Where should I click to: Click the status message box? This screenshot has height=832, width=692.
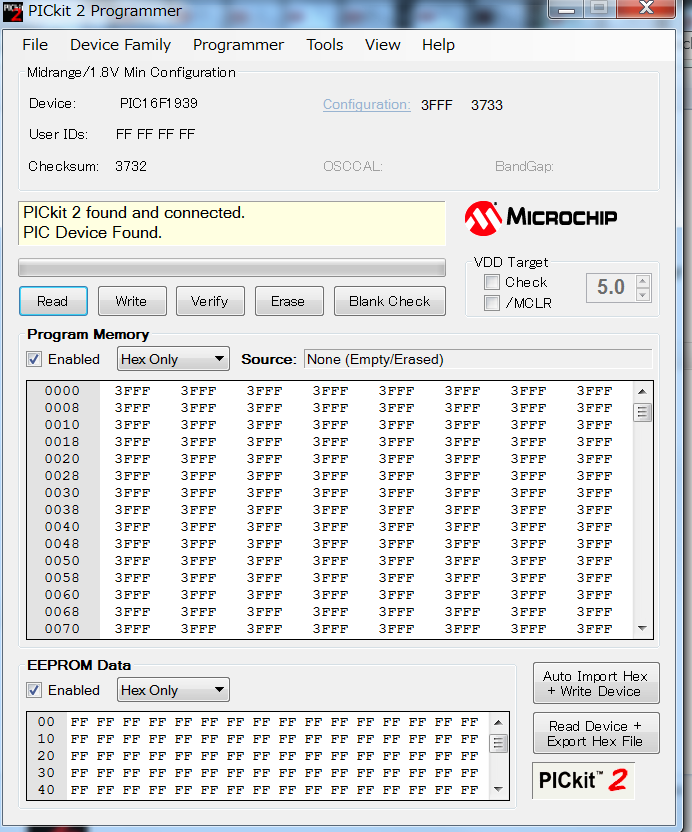(x=232, y=223)
